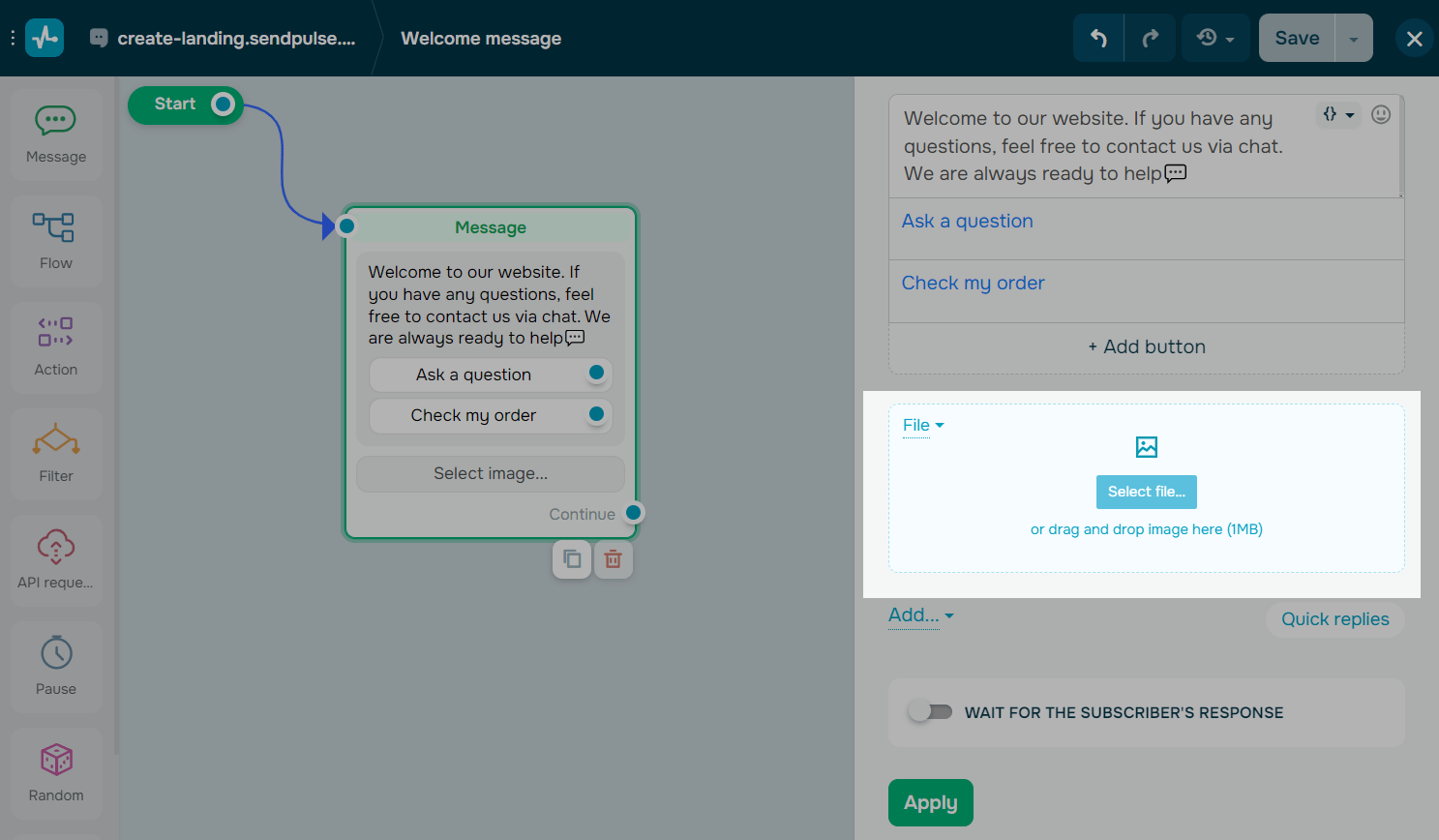Open the variable insertion dropdown

point(1338,114)
